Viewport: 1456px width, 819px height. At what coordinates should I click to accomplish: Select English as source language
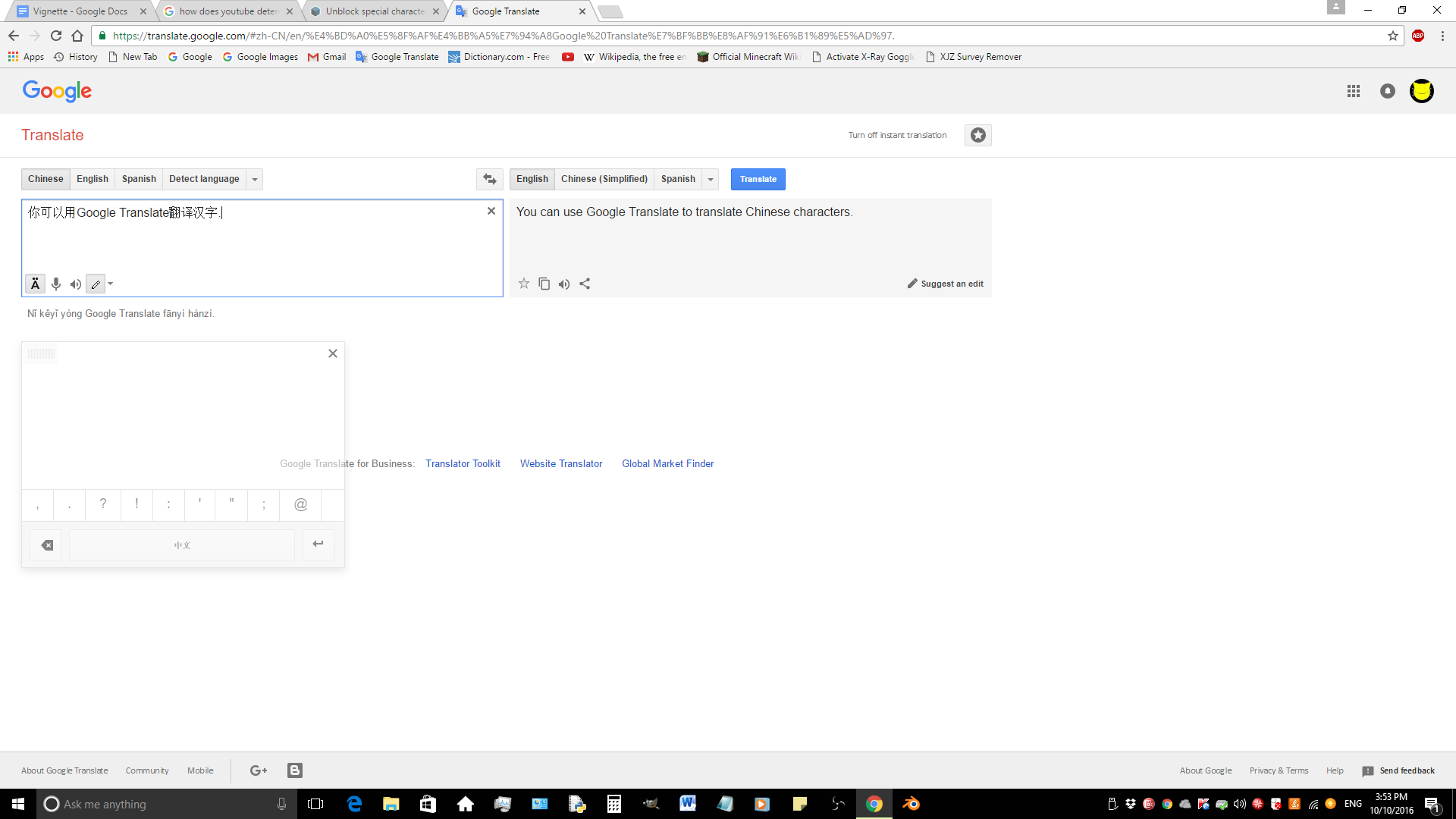(93, 179)
